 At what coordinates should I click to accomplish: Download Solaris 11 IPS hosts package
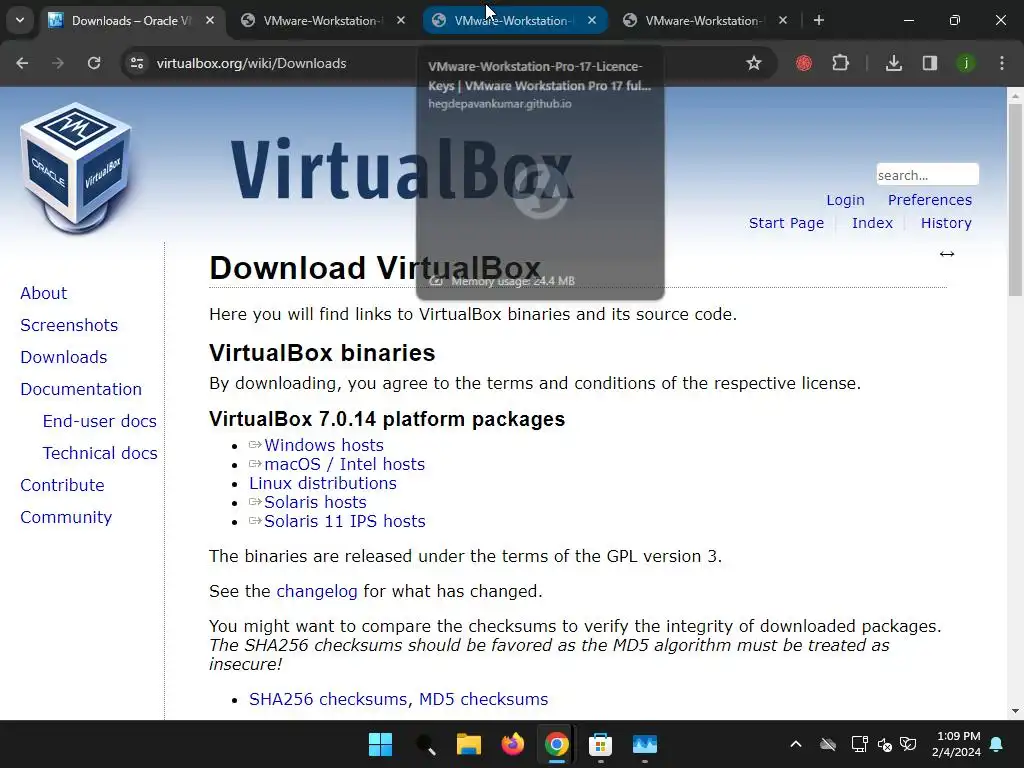(x=344, y=521)
